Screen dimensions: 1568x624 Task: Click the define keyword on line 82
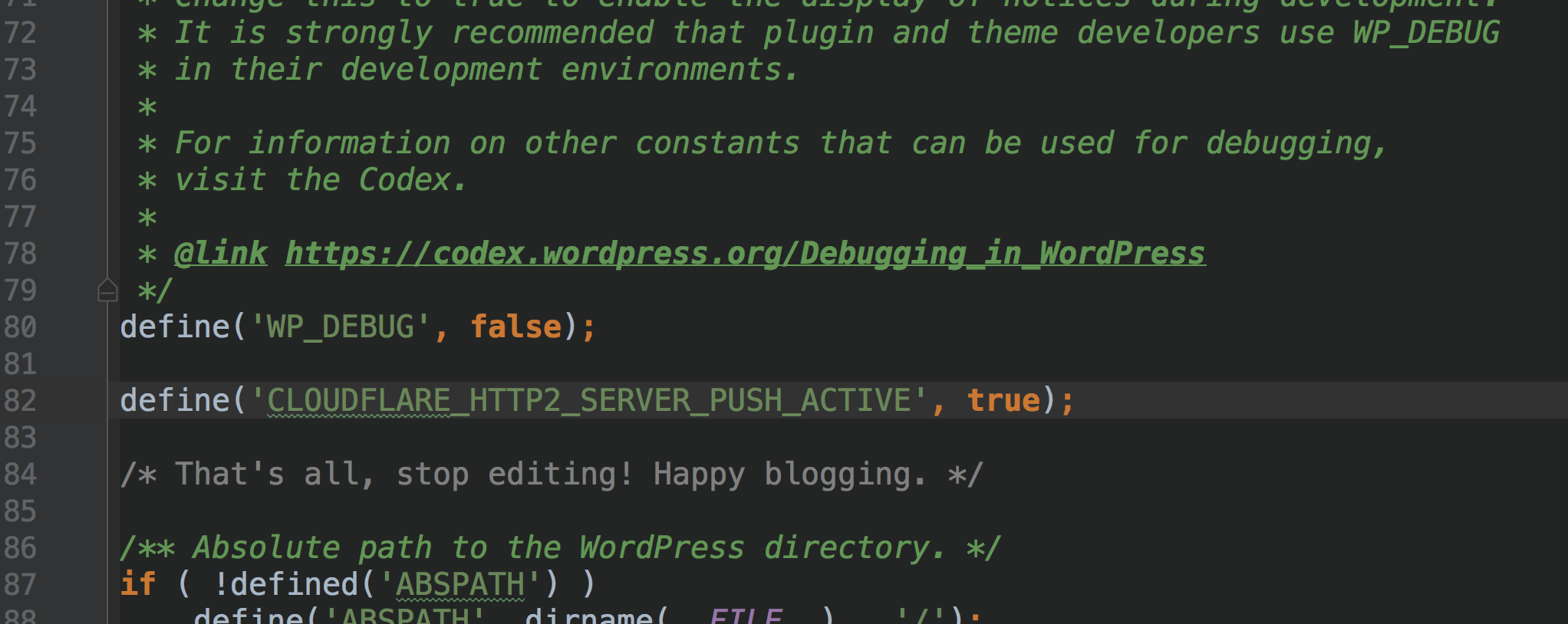[x=175, y=400]
